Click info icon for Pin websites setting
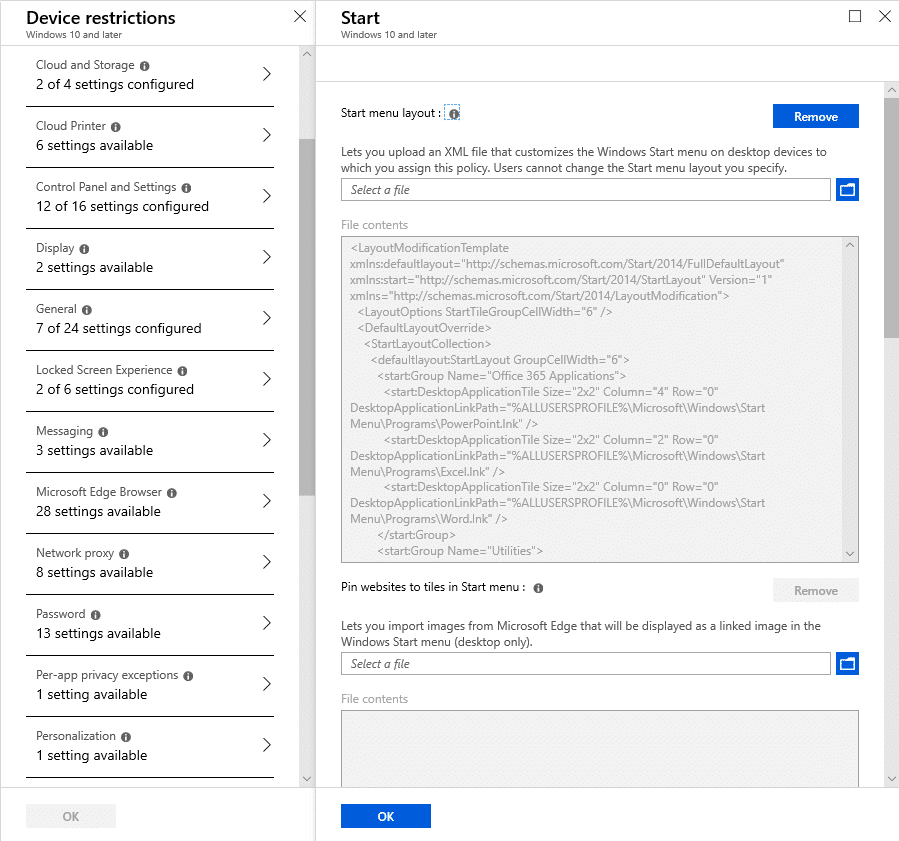The width and height of the screenshot is (899, 841). (538, 588)
